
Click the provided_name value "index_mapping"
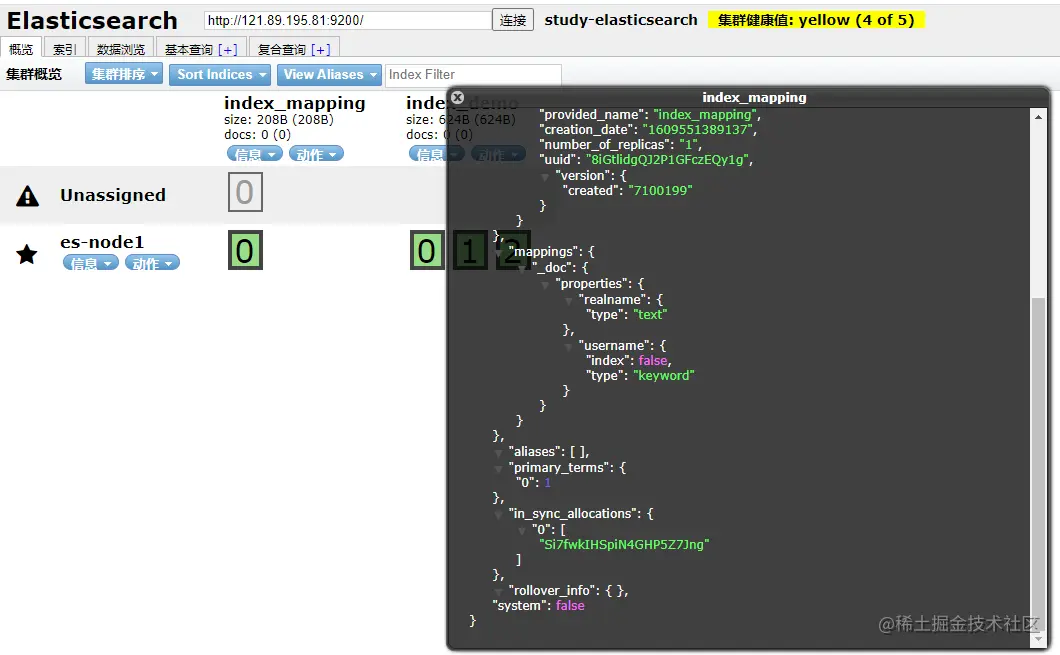click(x=704, y=115)
